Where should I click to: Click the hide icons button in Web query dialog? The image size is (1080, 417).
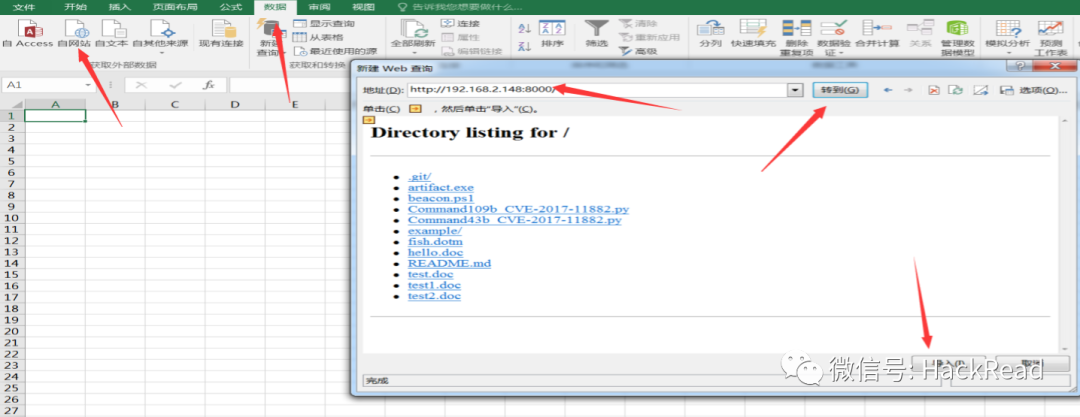(x=982, y=90)
